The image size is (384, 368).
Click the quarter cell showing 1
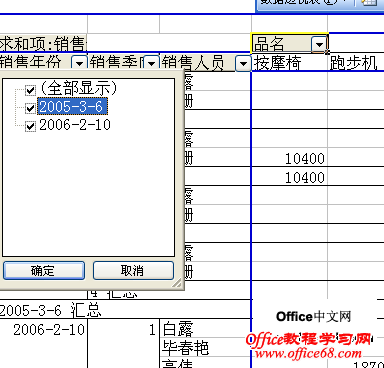click(x=123, y=329)
